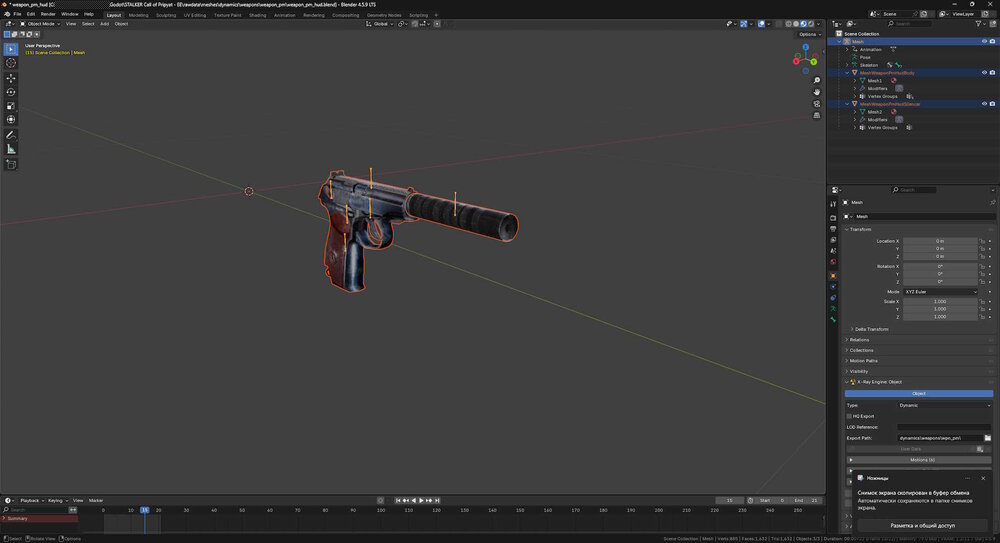Hide the top Mesh armature in outliner
1000x543 pixels.
[x=984, y=41]
